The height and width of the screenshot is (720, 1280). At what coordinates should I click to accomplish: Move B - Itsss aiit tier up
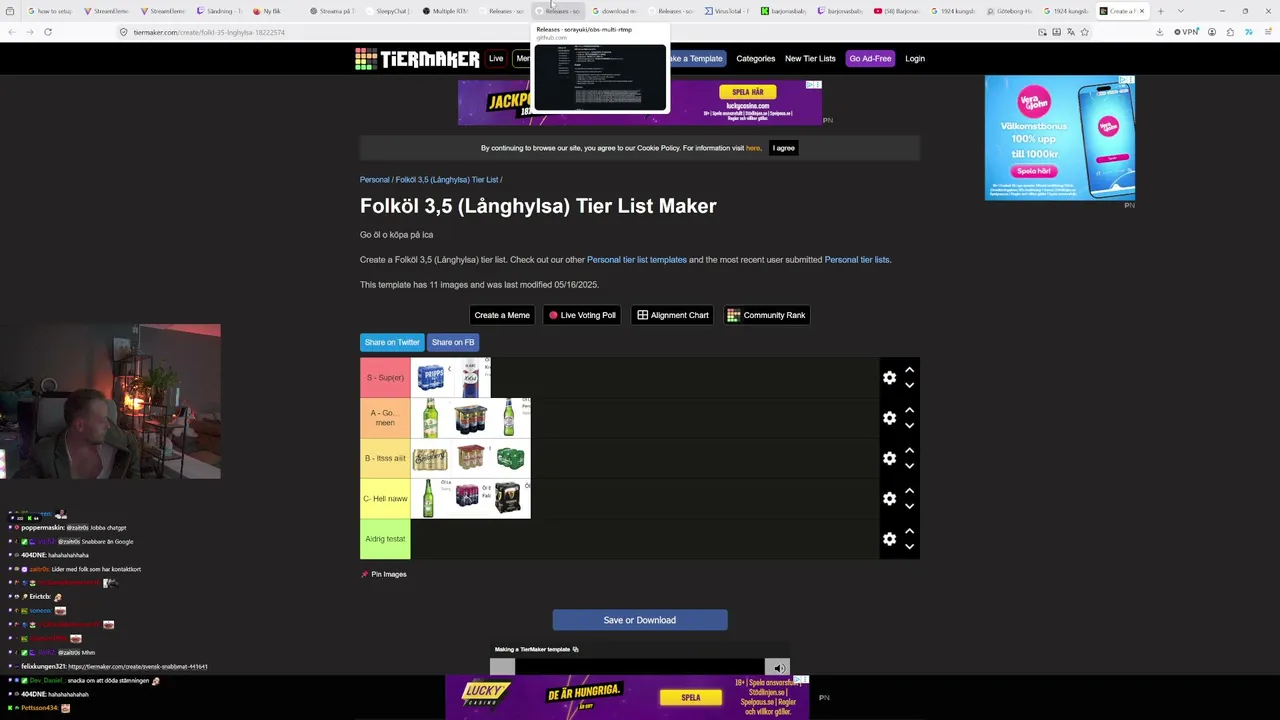[x=909, y=450]
